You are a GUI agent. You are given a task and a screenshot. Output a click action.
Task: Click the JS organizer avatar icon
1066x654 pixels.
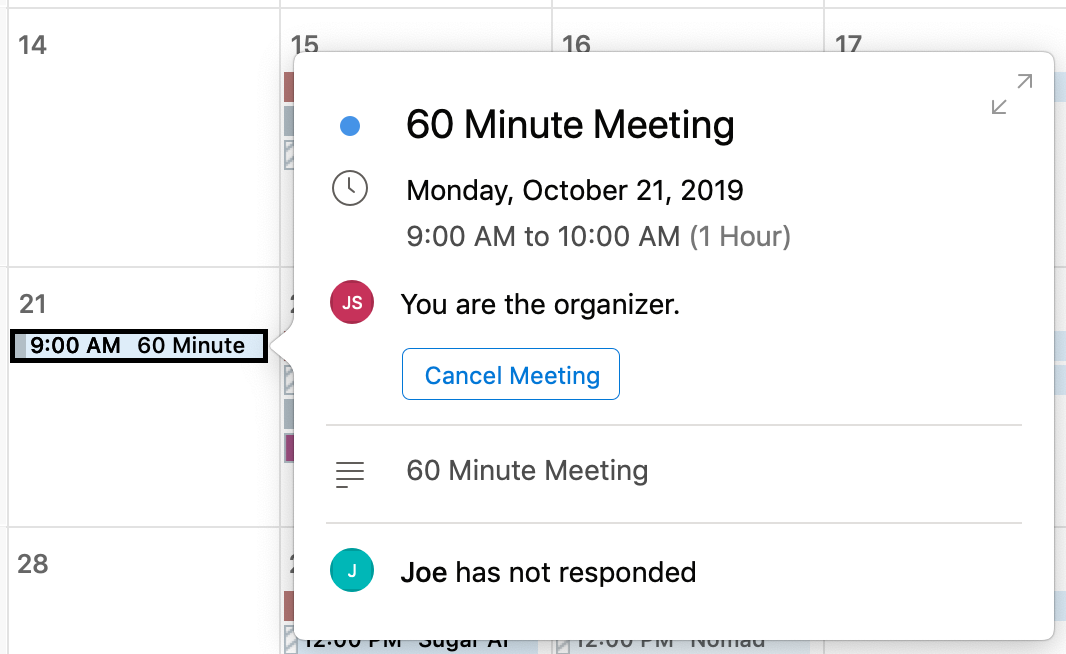351,302
